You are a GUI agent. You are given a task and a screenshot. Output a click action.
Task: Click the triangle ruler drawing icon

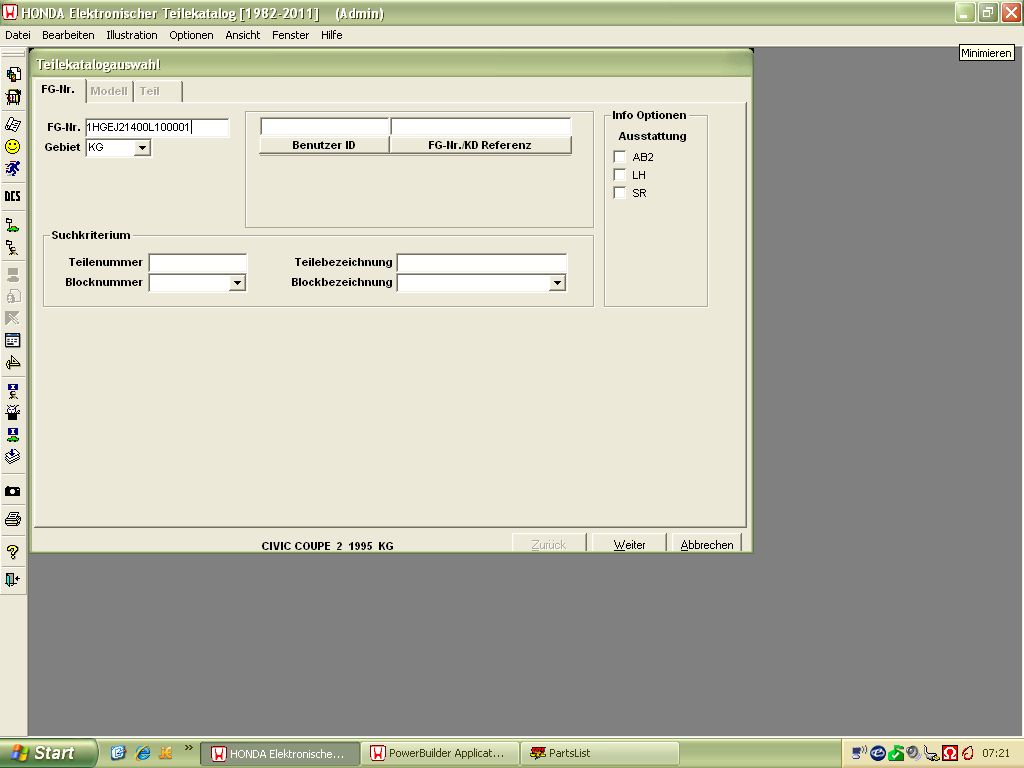pyautogui.click(x=13, y=362)
